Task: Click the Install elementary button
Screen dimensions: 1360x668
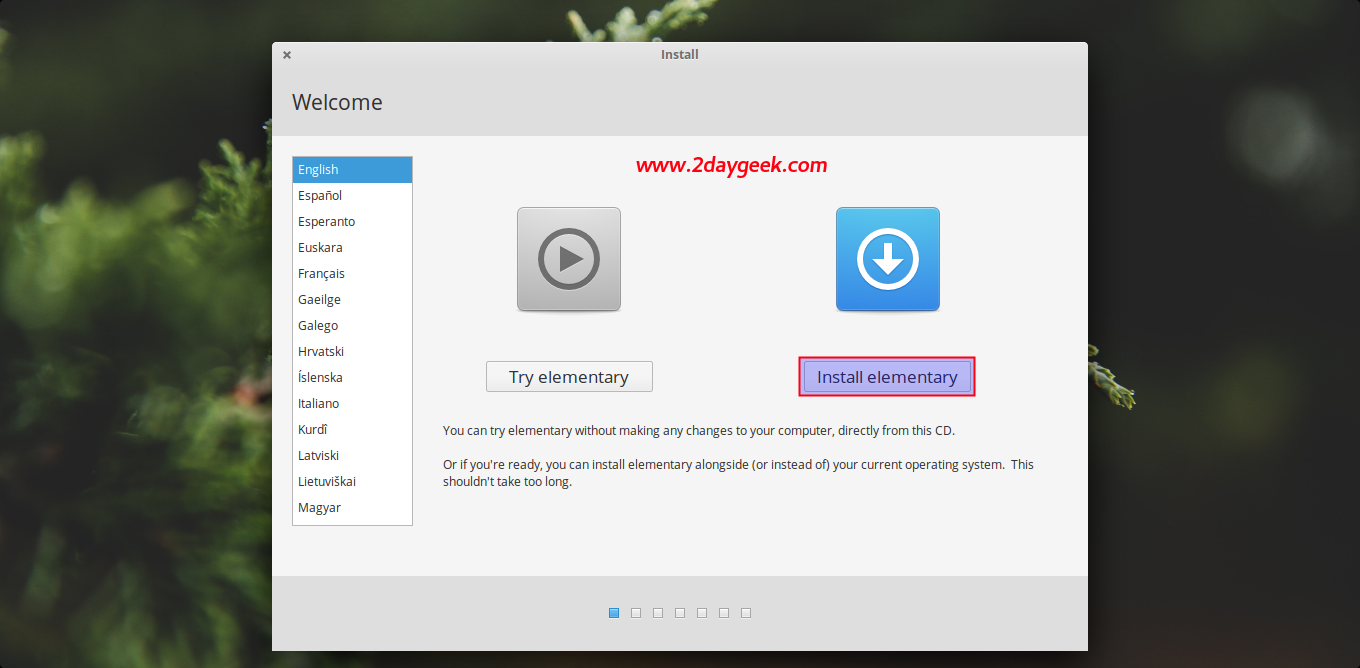Action: click(x=887, y=377)
